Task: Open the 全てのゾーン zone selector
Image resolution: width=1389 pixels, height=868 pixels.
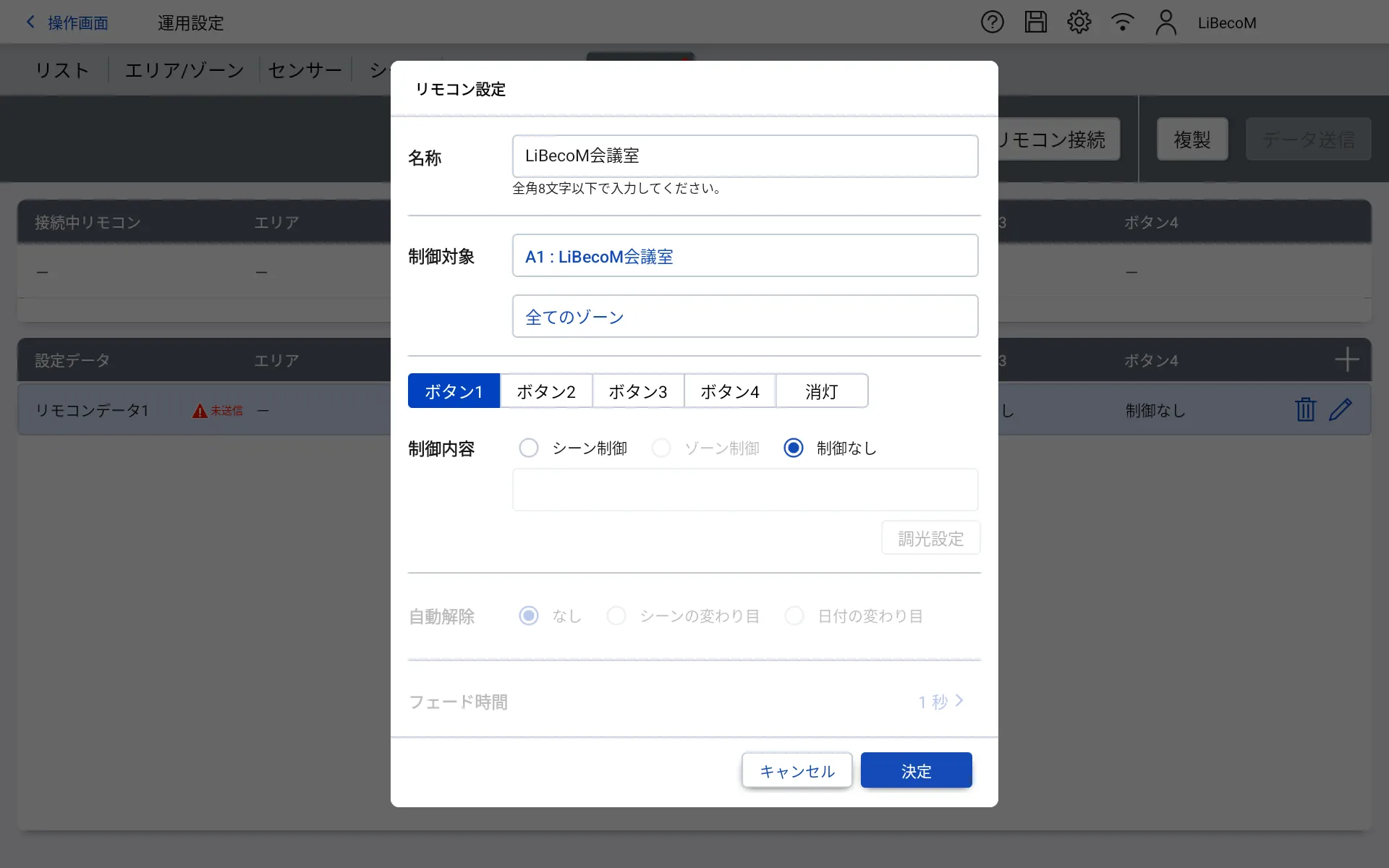Action: tap(744, 317)
